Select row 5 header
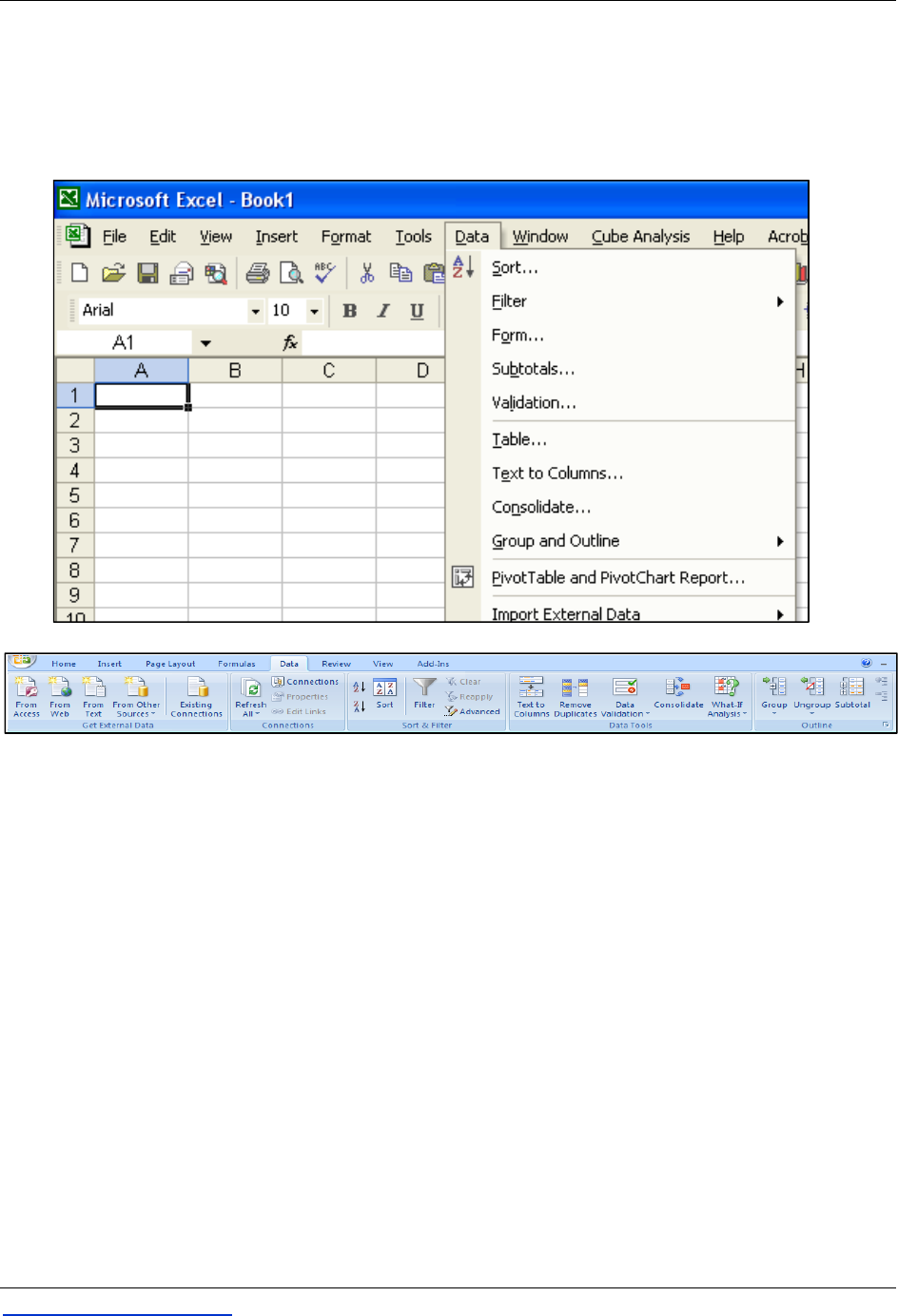This screenshot has width=898, height=1316. coord(75,495)
